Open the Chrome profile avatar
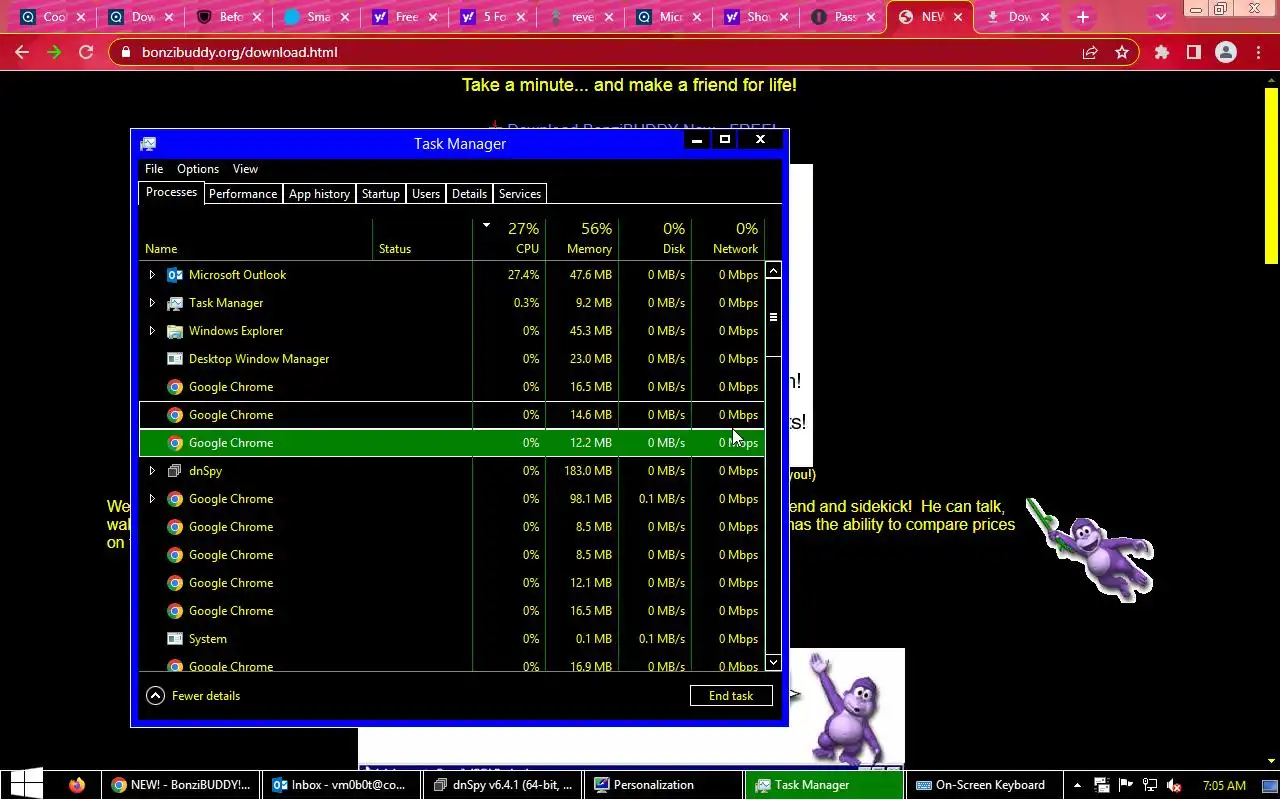 [x=1226, y=52]
